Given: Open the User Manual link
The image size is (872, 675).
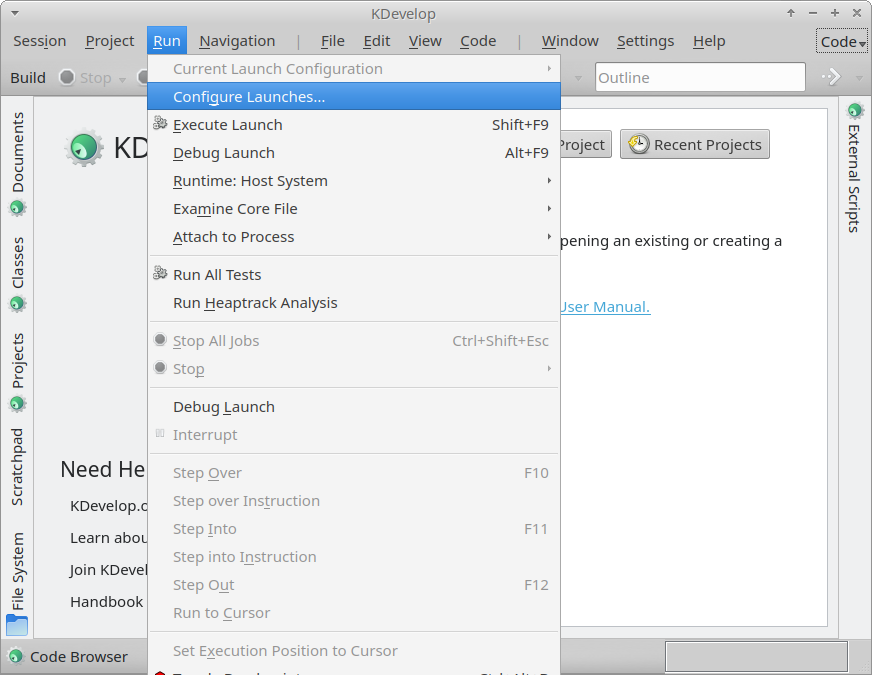Looking at the screenshot, I should pos(605,307).
